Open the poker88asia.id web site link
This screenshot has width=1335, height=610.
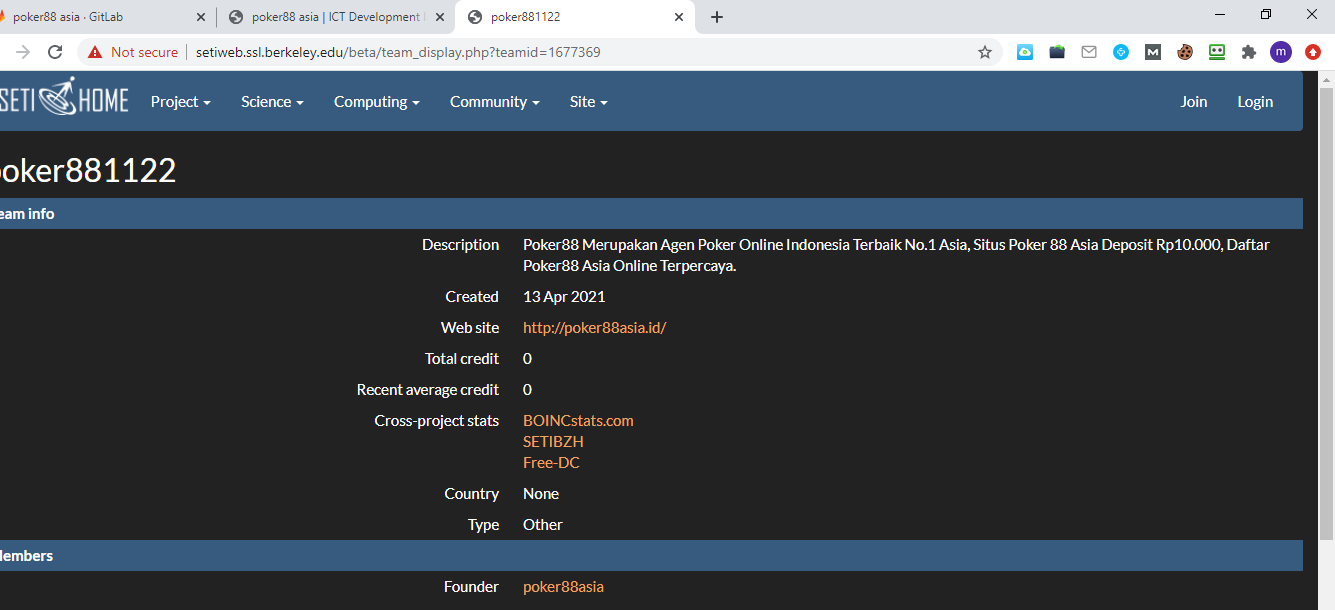594,328
